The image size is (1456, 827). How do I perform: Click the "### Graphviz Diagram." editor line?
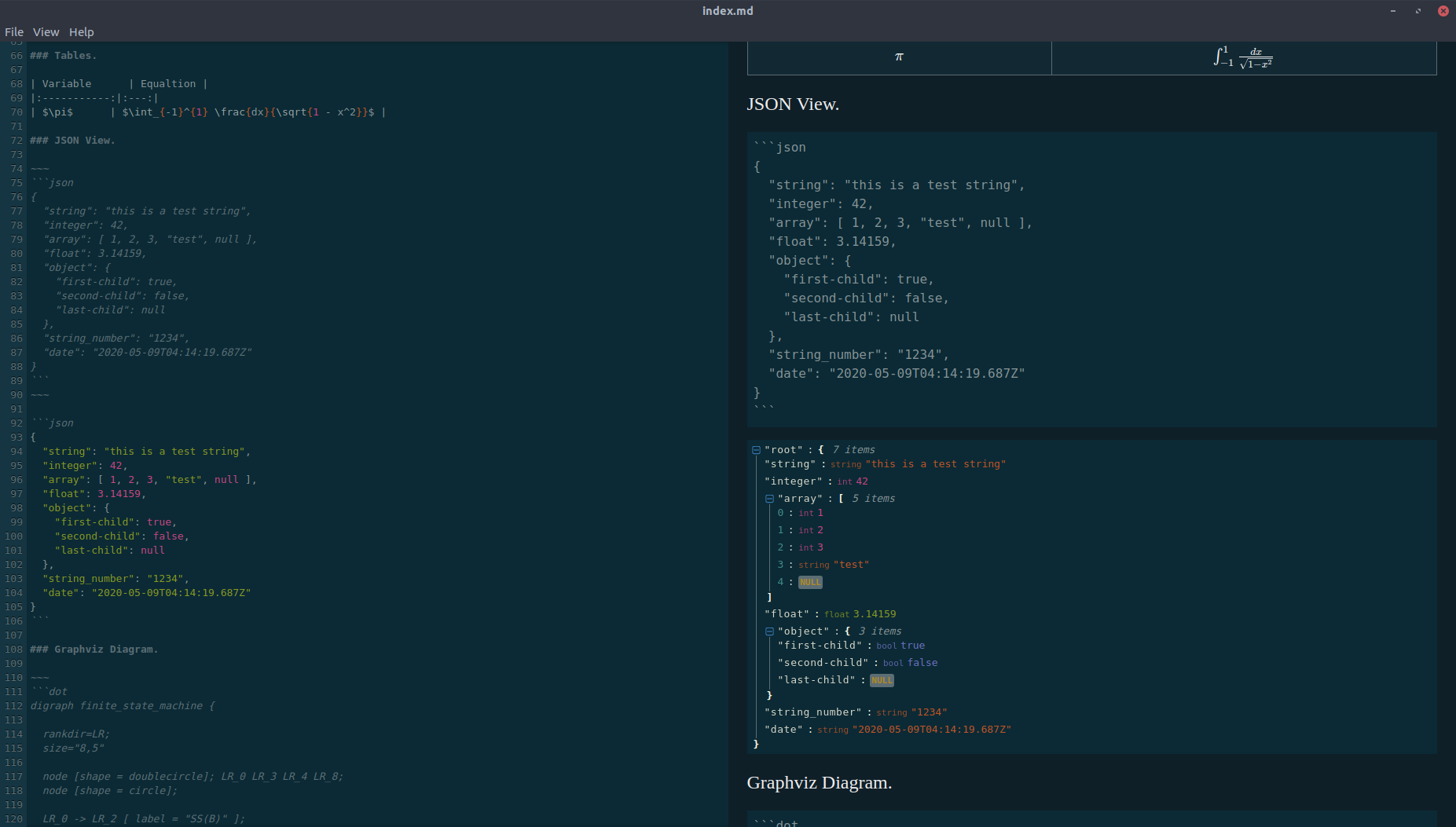tap(94, 650)
